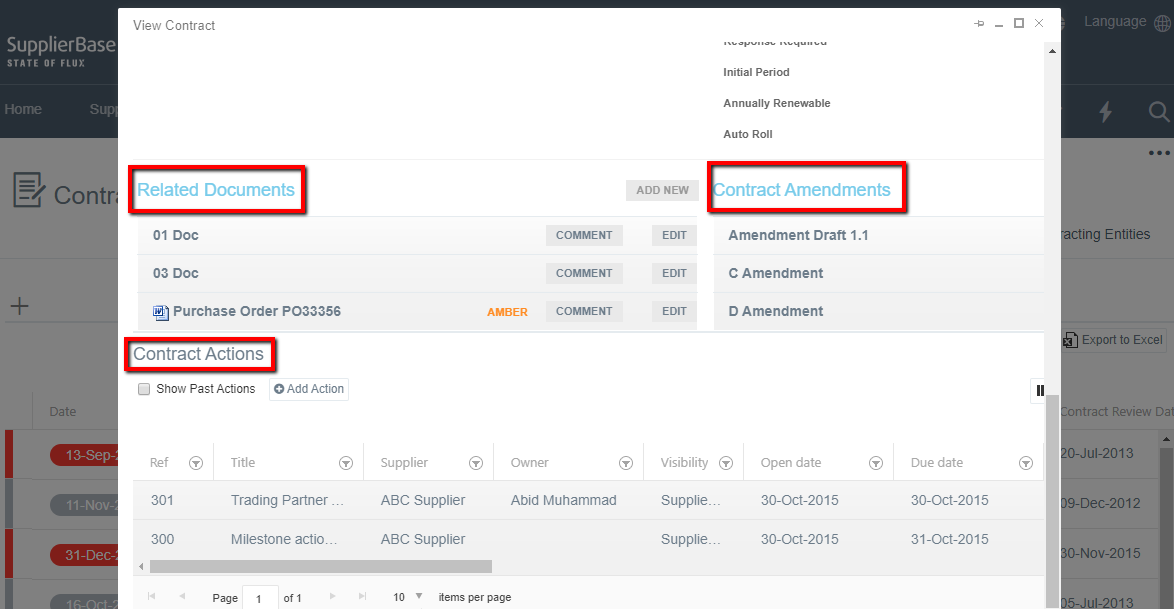
Task: Pin the View Contract dialog
Action: [978, 23]
